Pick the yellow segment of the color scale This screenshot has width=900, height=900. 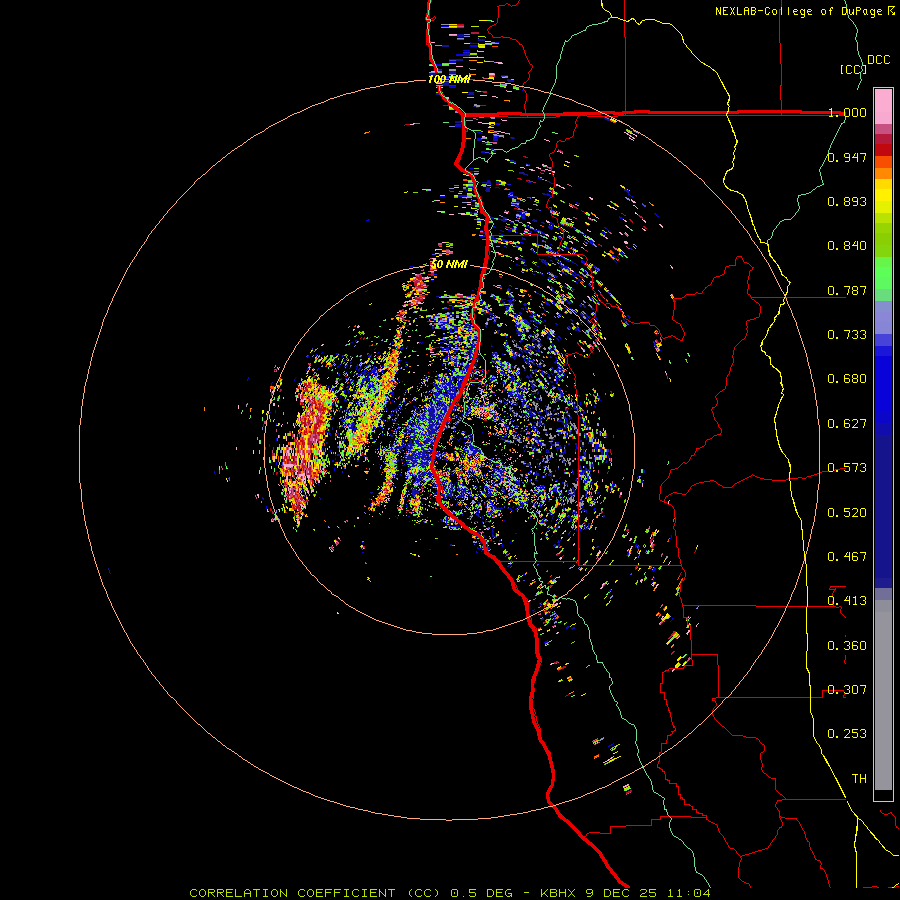[x=883, y=195]
